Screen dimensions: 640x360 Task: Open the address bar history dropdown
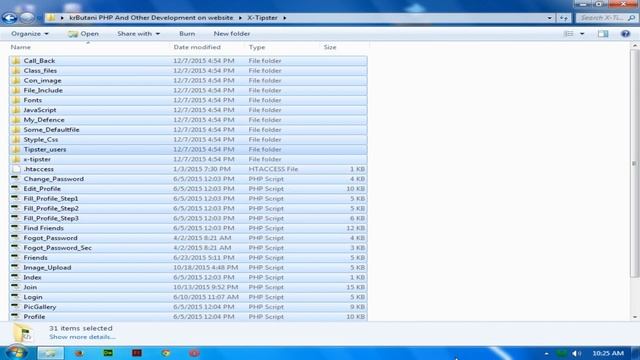tap(549, 18)
